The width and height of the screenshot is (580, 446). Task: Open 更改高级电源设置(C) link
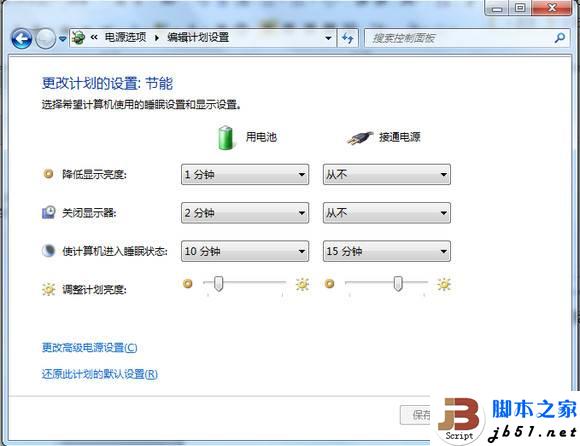[x=89, y=348]
